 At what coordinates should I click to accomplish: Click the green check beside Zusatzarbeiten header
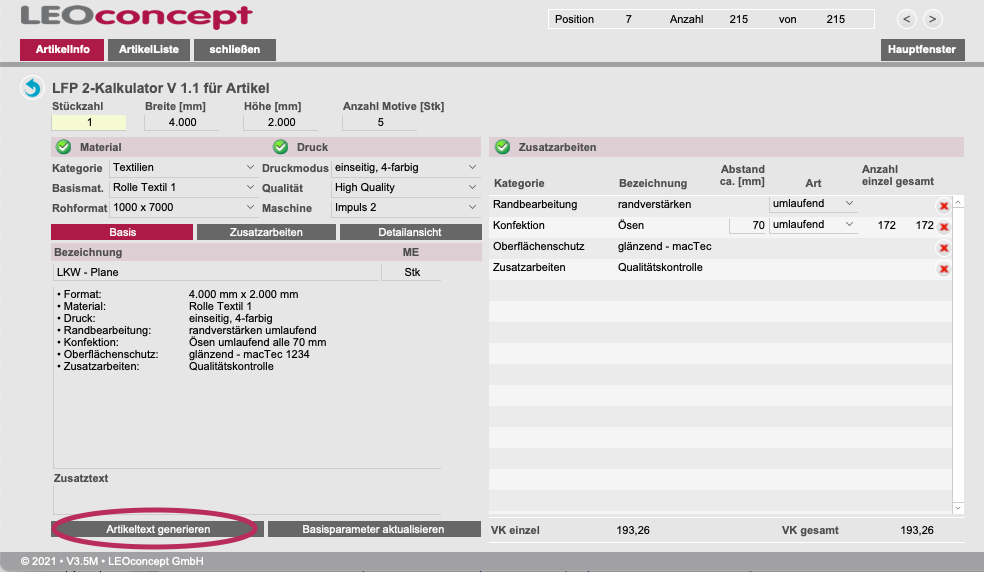click(503, 147)
